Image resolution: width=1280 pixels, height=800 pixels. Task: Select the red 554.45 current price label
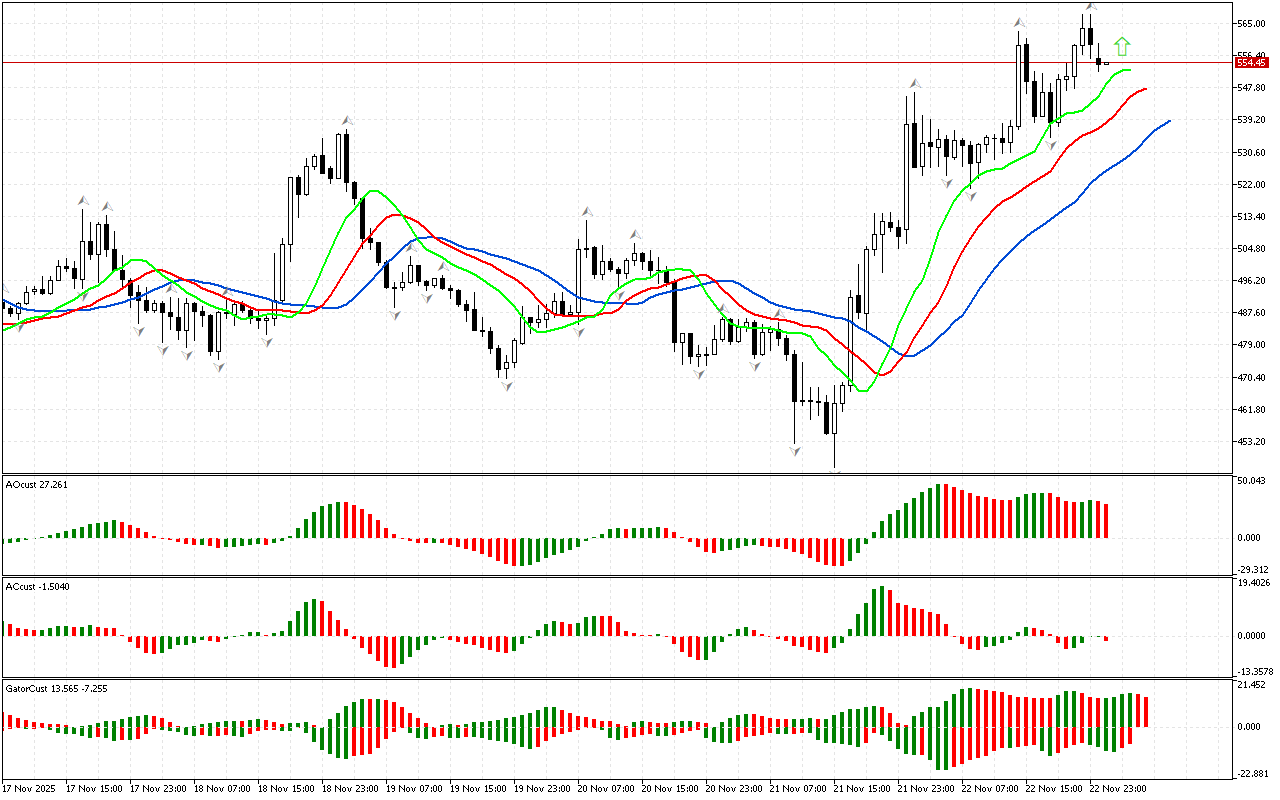(x=1251, y=62)
